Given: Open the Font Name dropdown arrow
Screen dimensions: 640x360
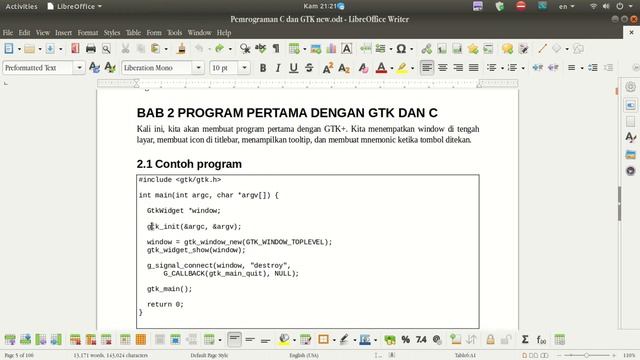Looking at the screenshot, I should 198,68.
